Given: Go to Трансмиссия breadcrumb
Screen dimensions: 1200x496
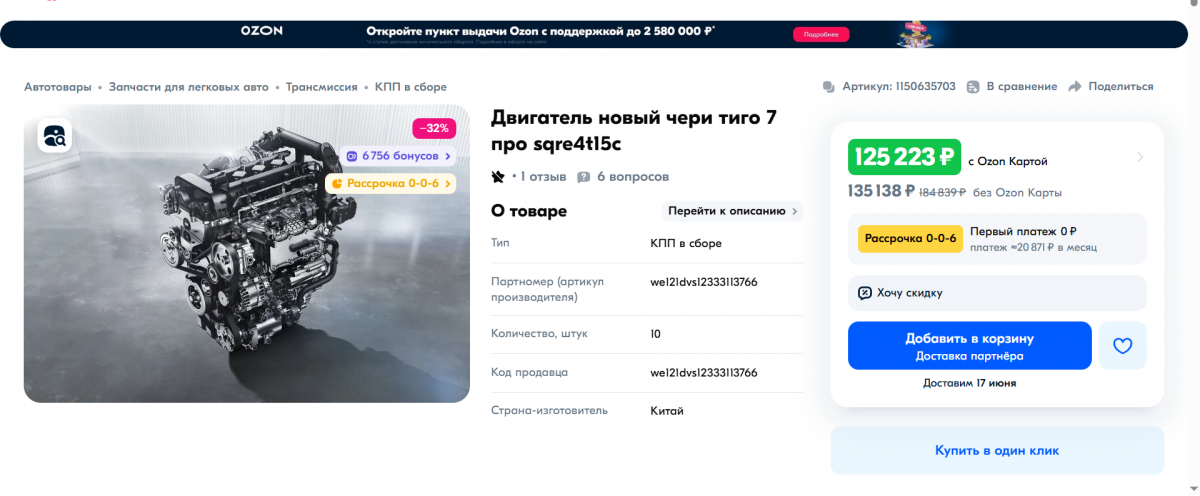Looking at the screenshot, I should tap(322, 87).
